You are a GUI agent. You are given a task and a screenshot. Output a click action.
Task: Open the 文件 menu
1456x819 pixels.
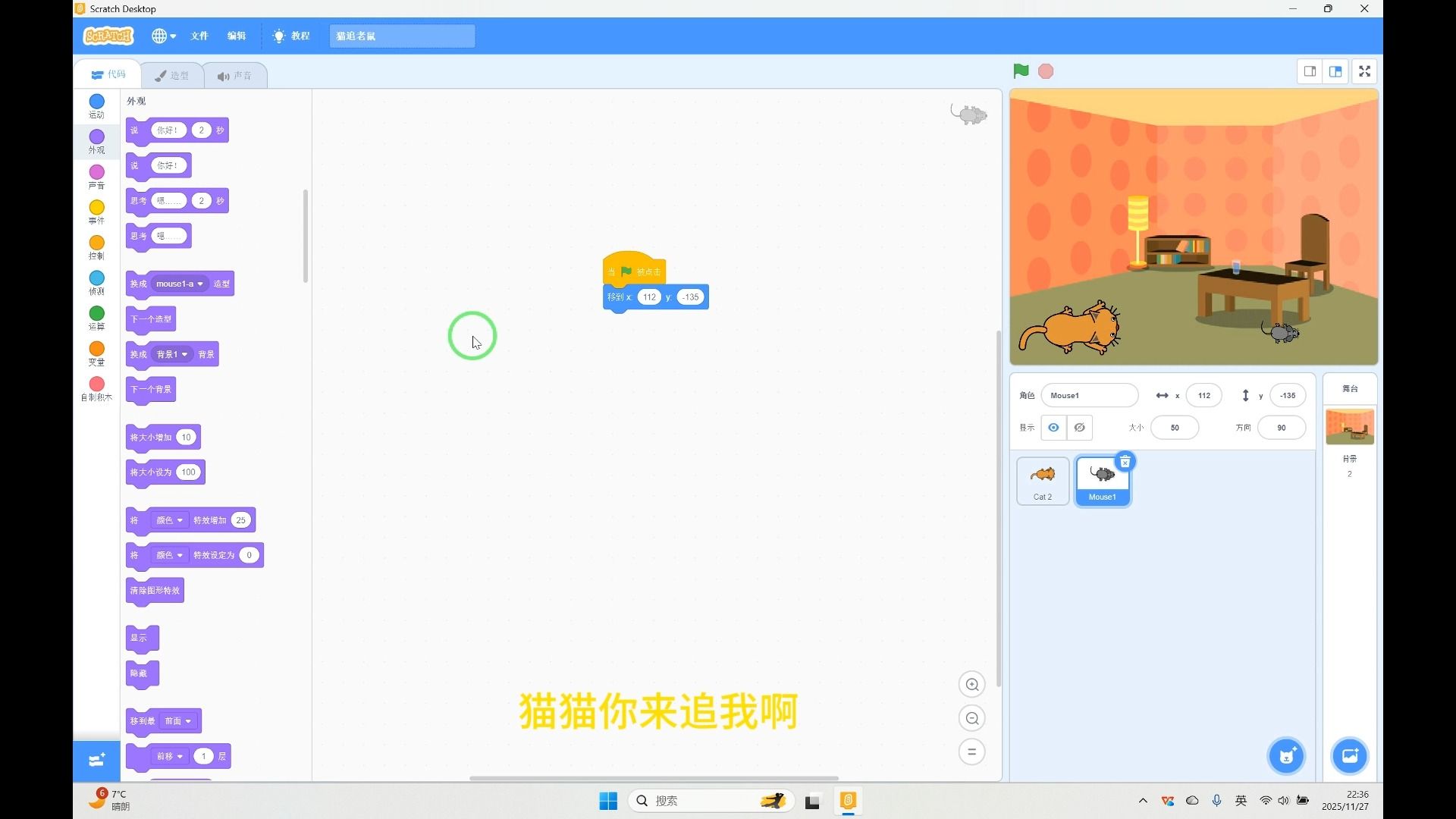pos(199,36)
